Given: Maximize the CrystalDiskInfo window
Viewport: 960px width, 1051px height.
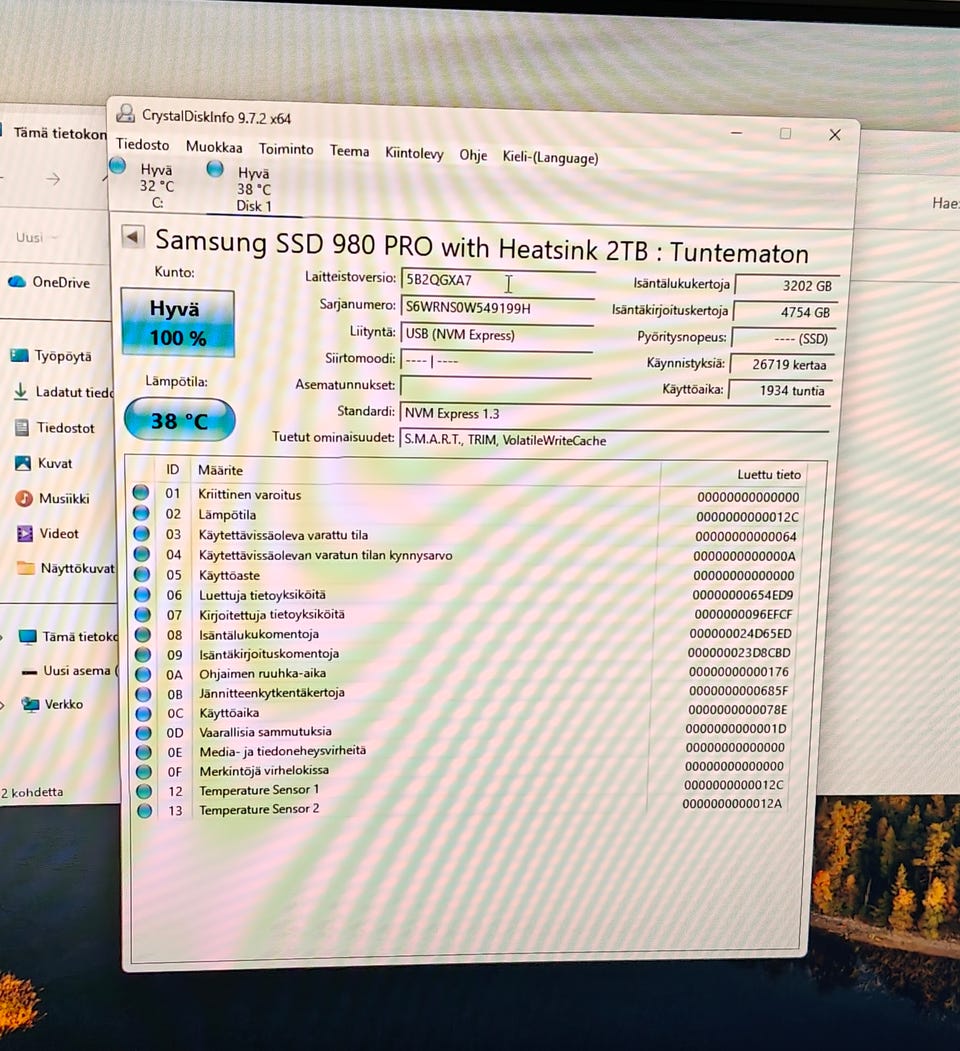Looking at the screenshot, I should click(785, 133).
